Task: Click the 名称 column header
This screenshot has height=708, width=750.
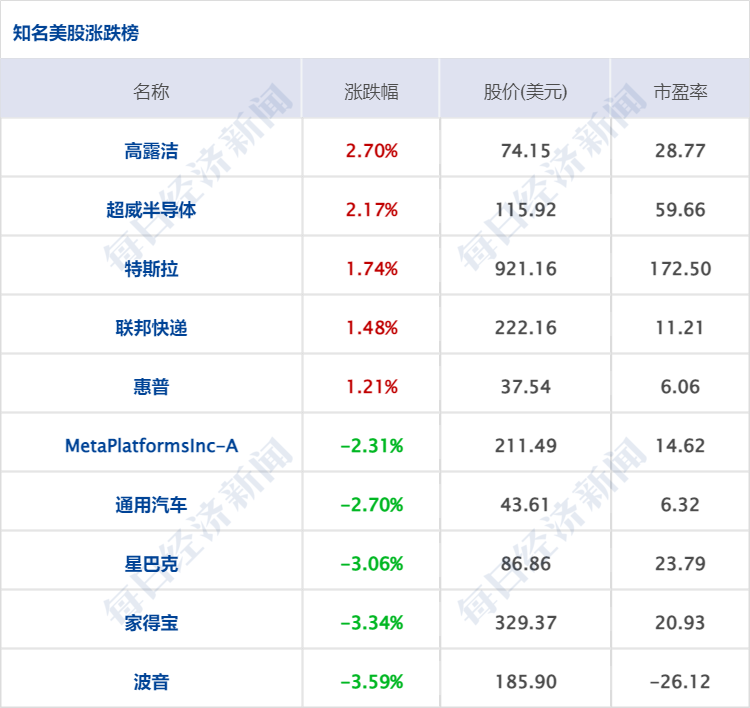Action: click(151, 92)
